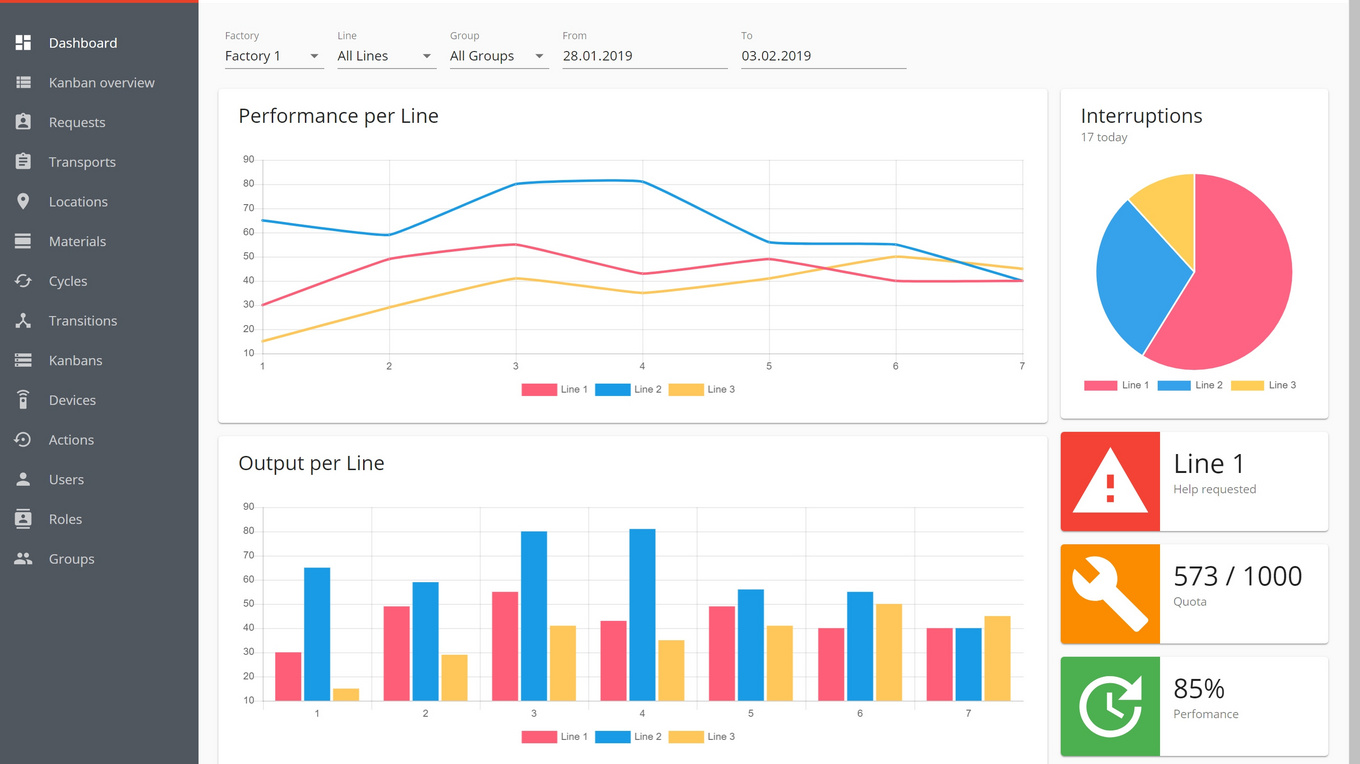This screenshot has height=764, width=1360.
Task: Toggle Line 1 in Performance chart legend
Action: pyautogui.click(x=555, y=389)
